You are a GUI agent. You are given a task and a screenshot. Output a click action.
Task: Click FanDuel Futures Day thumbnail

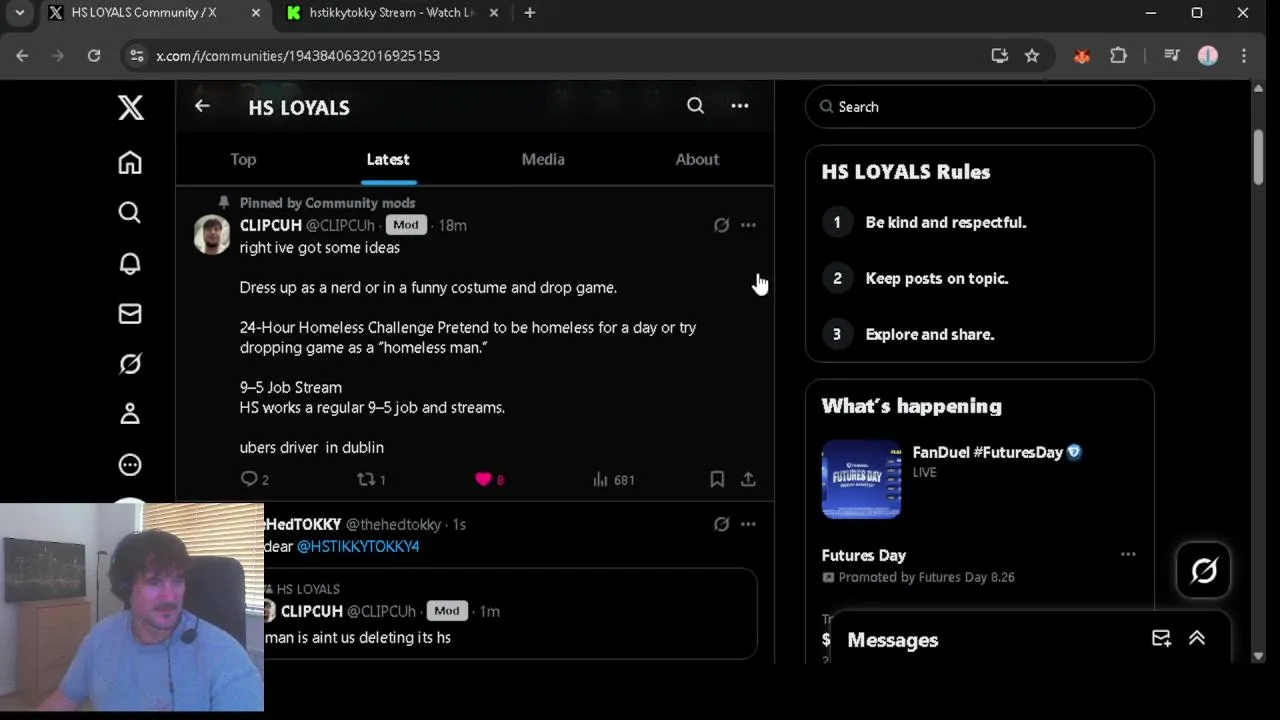coord(861,479)
